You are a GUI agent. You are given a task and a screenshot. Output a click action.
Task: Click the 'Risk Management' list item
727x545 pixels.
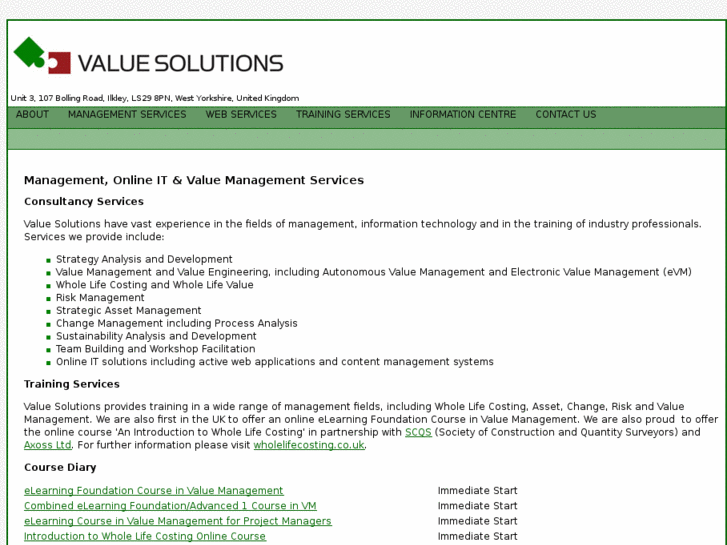click(100, 298)
